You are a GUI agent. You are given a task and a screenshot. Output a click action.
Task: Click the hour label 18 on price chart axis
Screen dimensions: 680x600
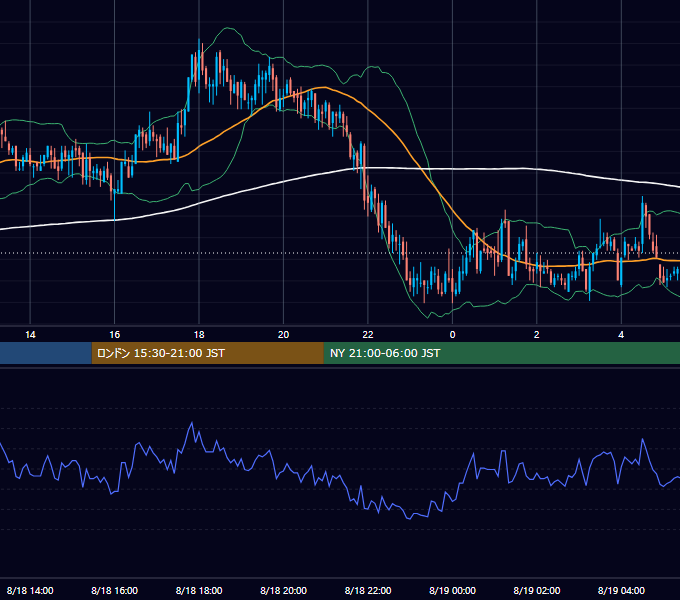click(199, 335)
